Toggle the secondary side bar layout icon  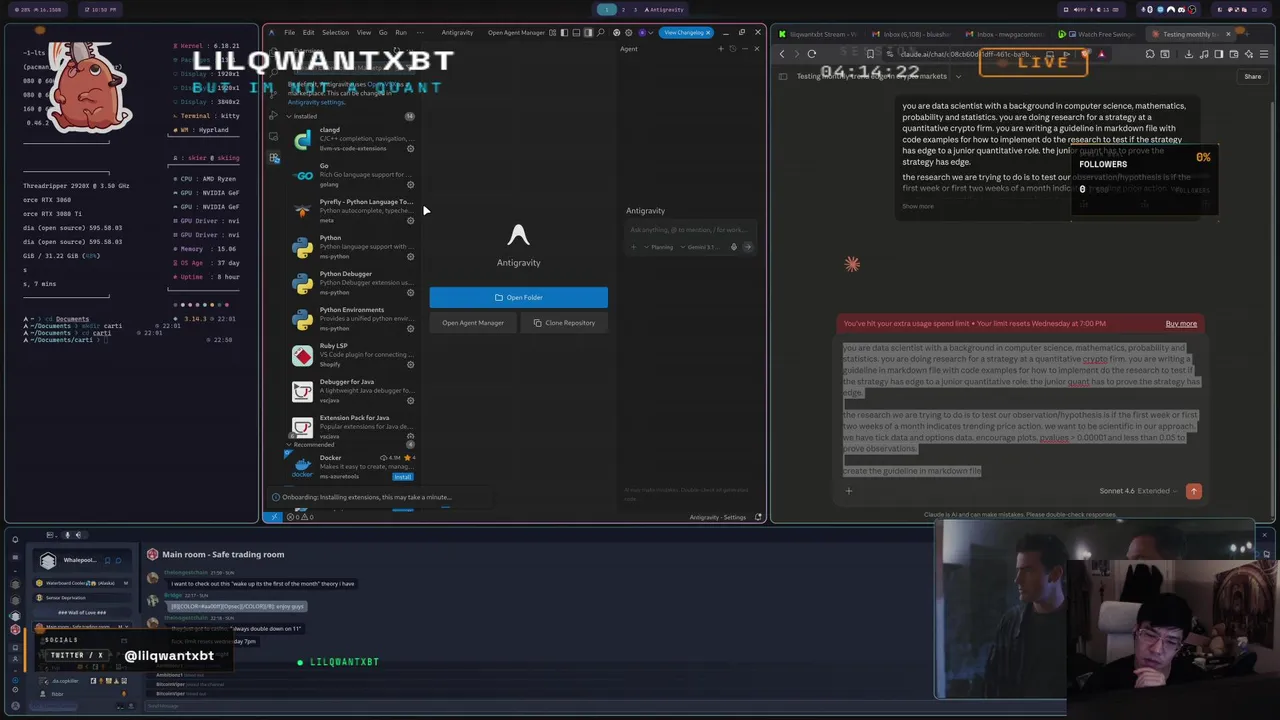pos(588,33)
